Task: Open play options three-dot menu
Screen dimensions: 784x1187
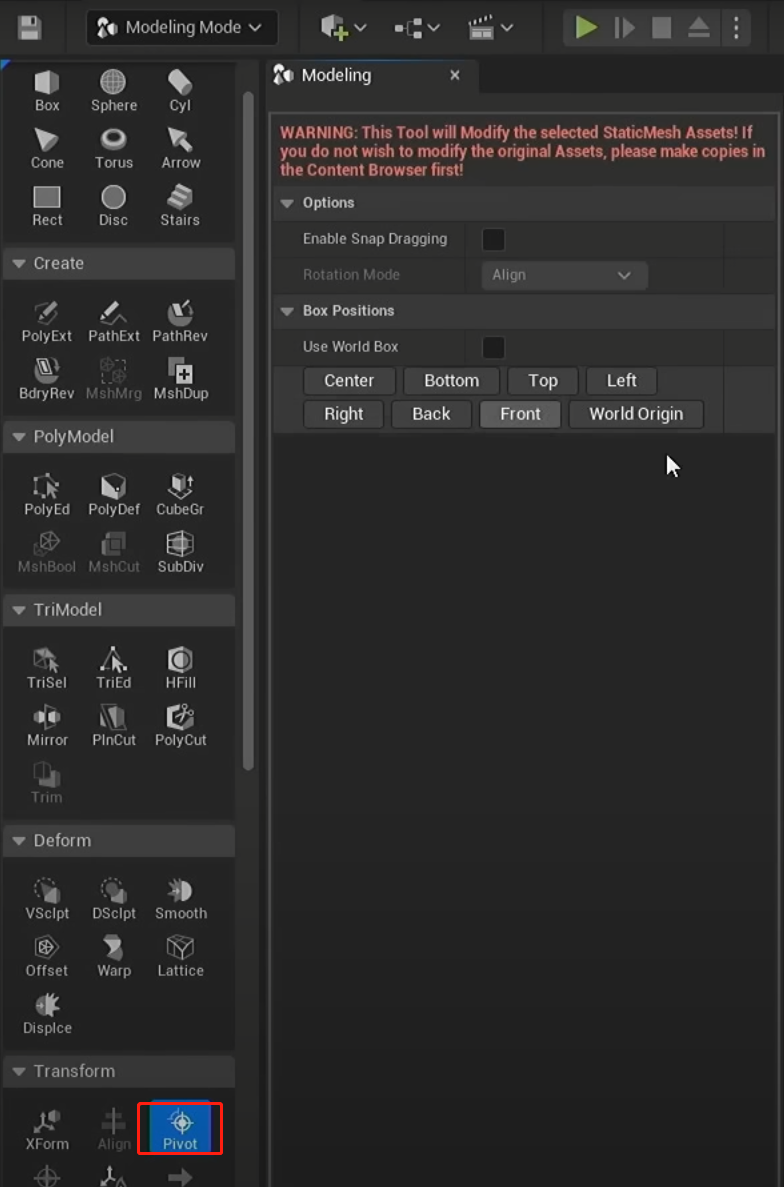Action: (x=736, y=28)
